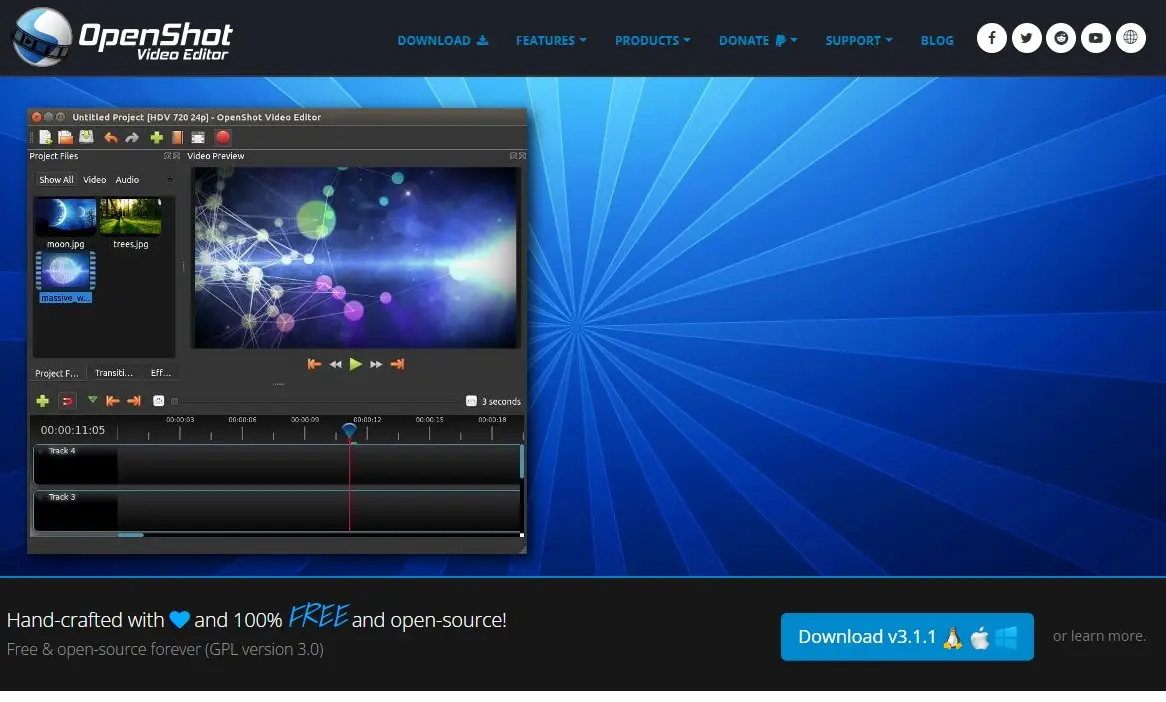
Task: Select the massive_w... video clip thumbnail
Action: coord(65,271)
